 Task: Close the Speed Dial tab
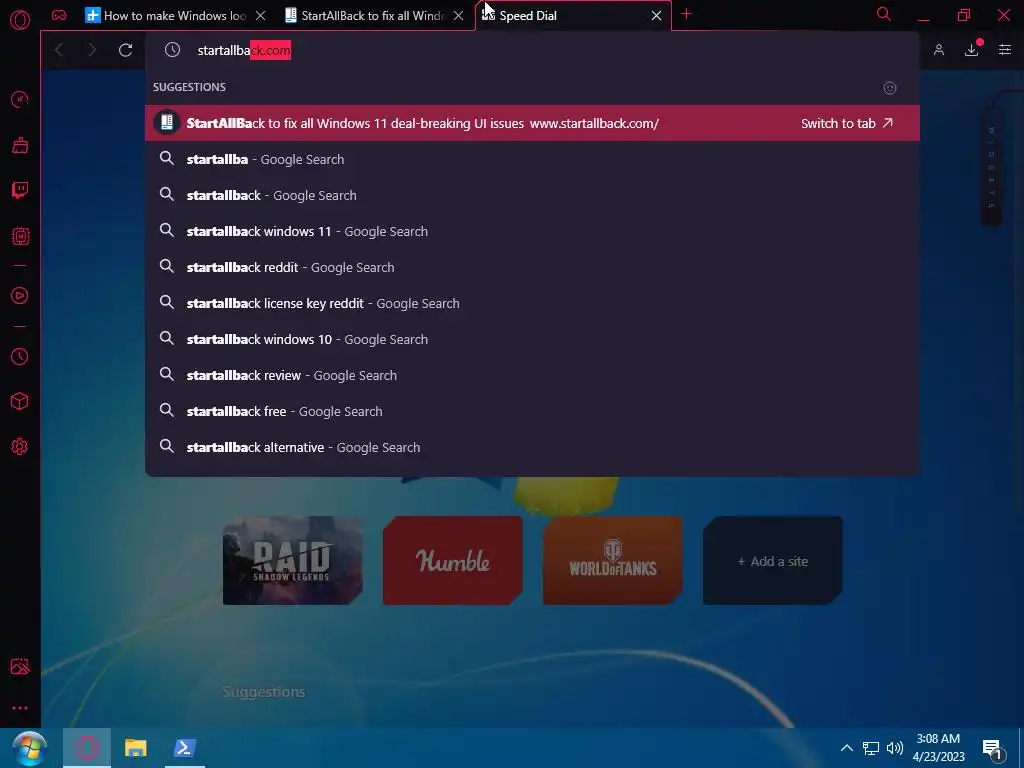[656, 16]
